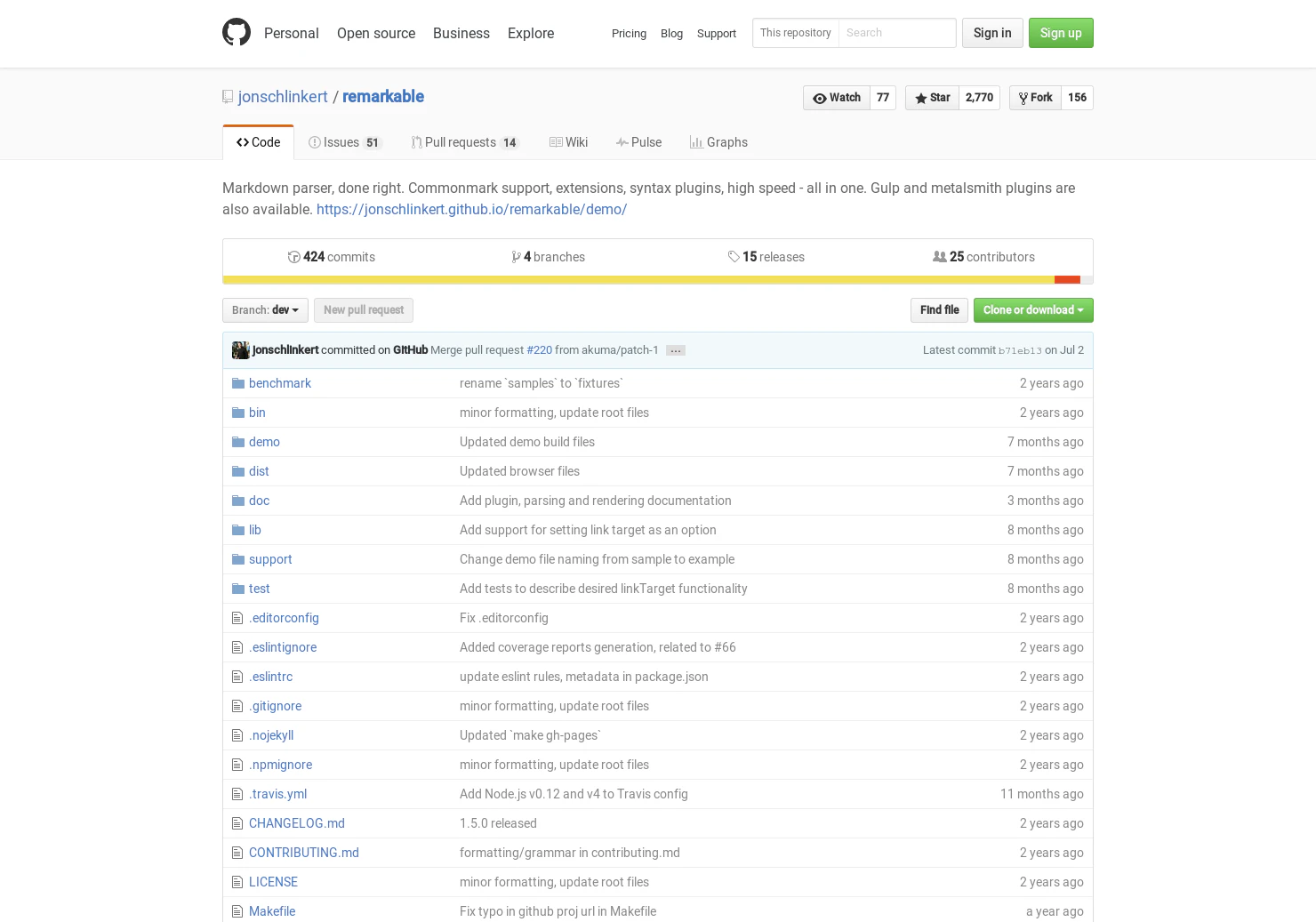This screenshot has height=922, width=1316.
Task: Open commit hash b71eb13
Action: (x=1020, y=351)
